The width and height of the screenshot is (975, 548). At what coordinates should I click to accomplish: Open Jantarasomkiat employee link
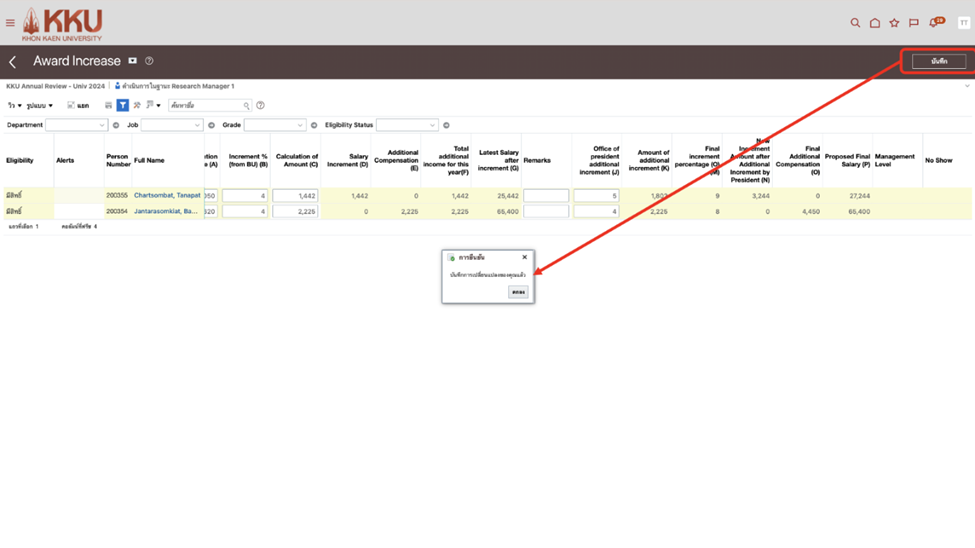pyautogui.click(x=166, y=212)
